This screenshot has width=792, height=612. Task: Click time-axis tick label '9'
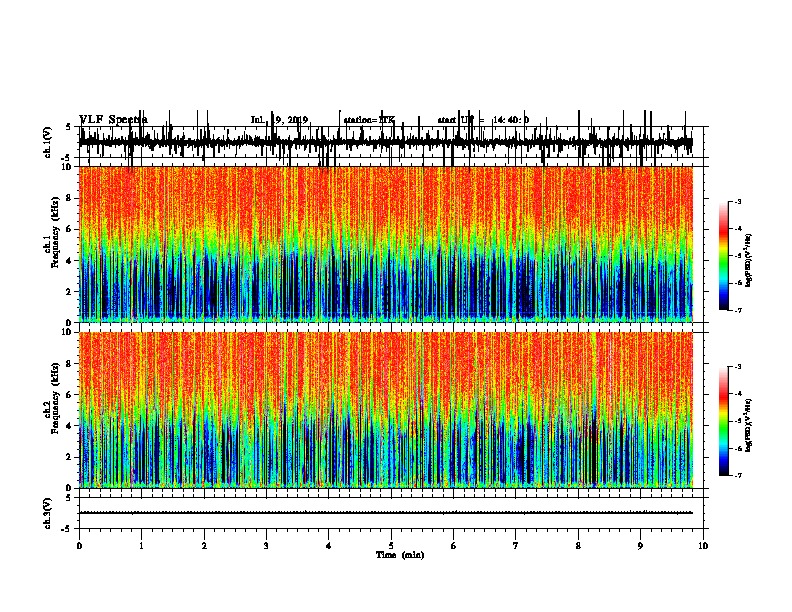click(x=640, y=546)
